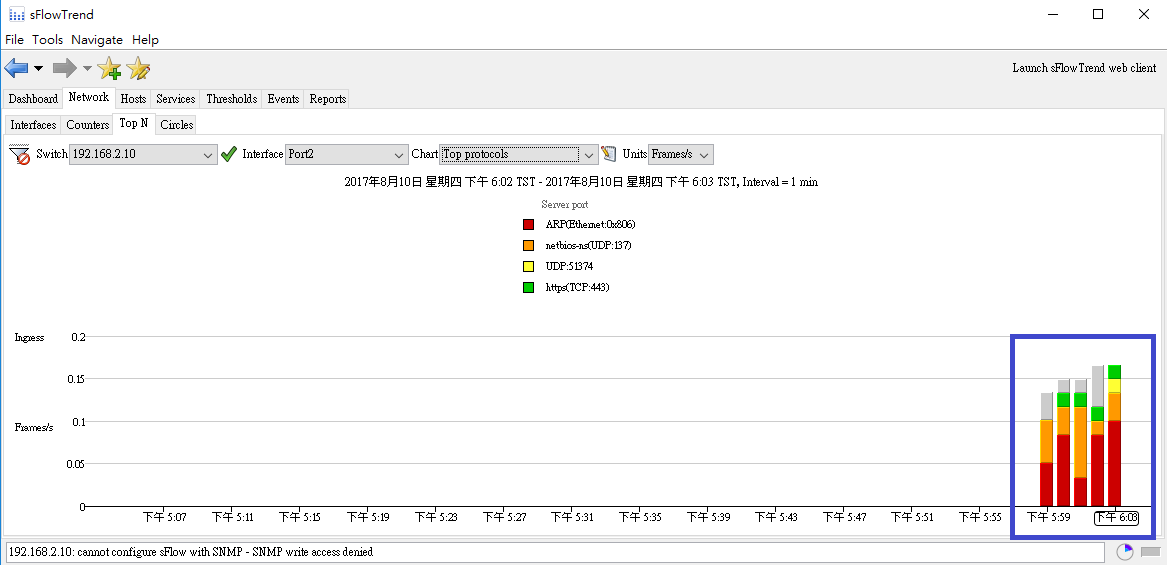This screenshot has width=1167, height=565.
Task: Click the Frames/s y-axis label
Action: [x=34, y=427]
